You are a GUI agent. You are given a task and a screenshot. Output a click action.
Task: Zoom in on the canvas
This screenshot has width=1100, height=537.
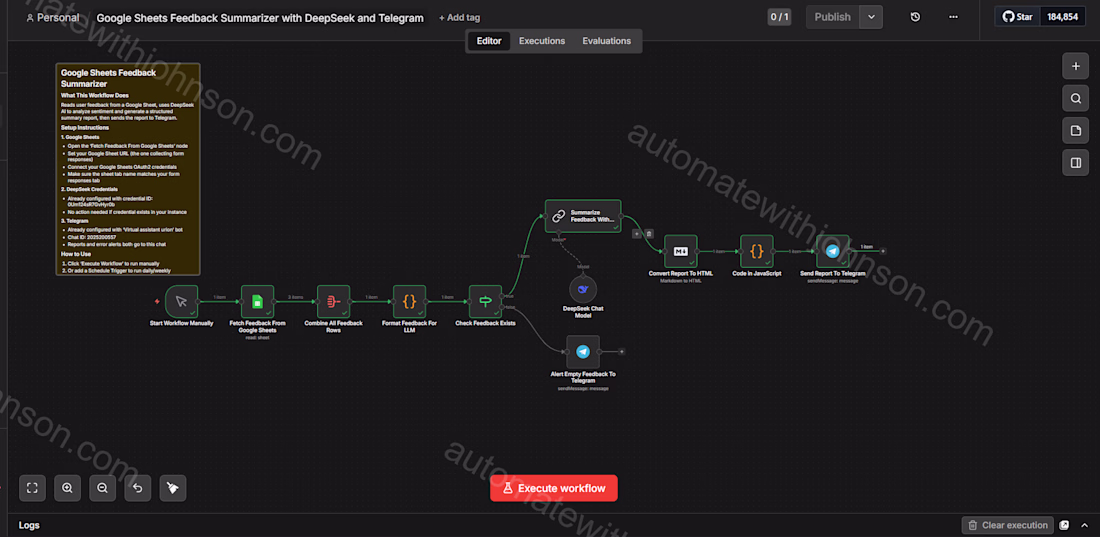(67, 488)
